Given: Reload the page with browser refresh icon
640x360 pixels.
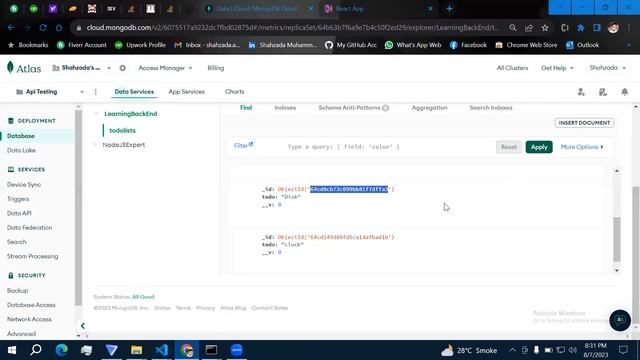Looking at the screenshot, I should click(43, 28).
